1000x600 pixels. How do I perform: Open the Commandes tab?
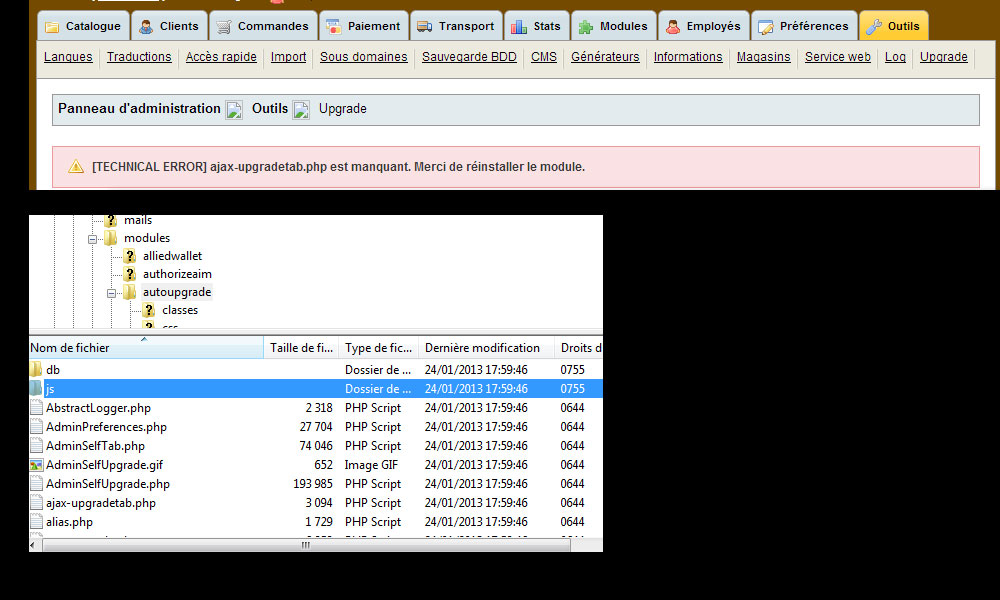[263, 26]
